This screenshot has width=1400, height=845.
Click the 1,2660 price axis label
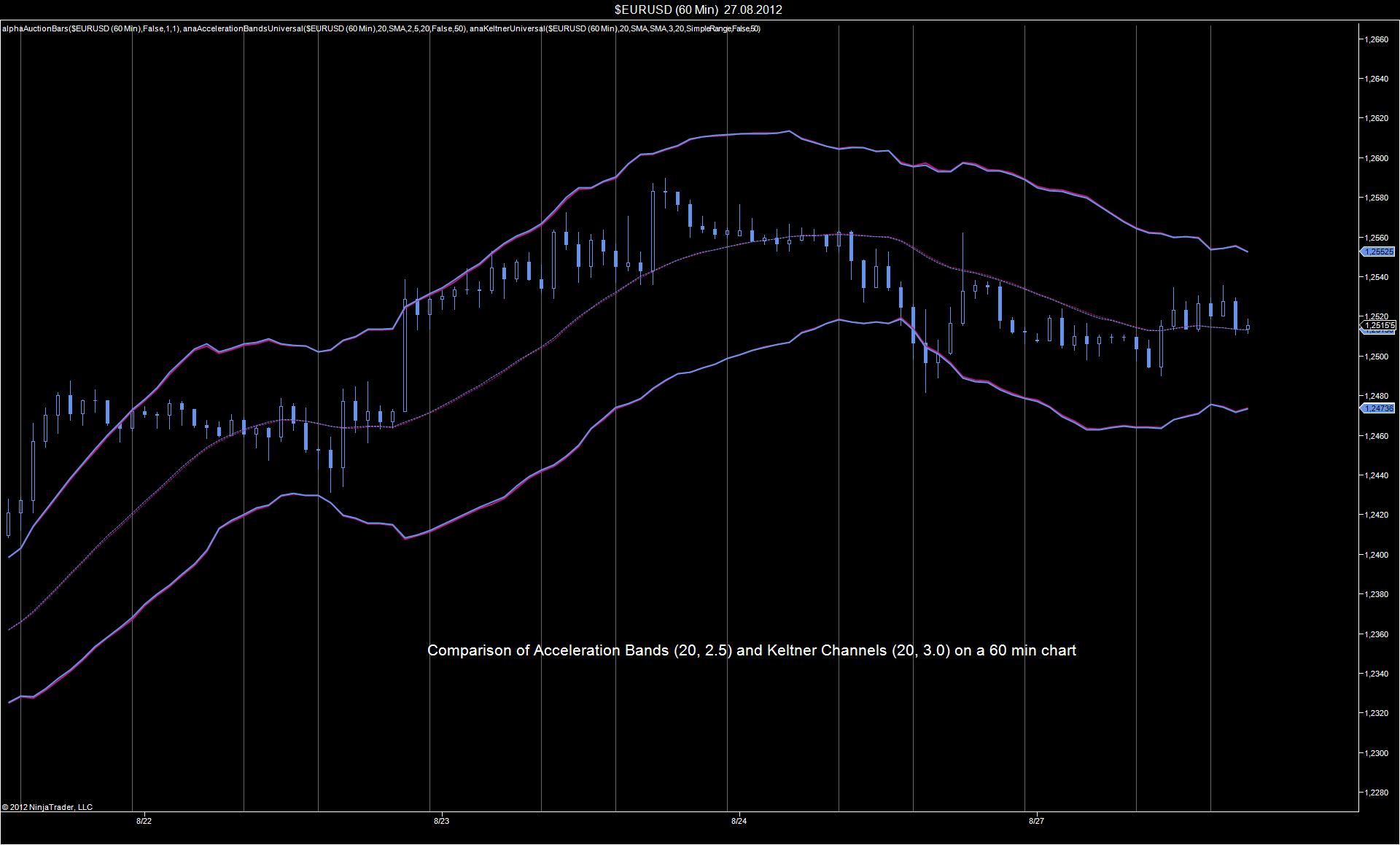click(1375, 39)
